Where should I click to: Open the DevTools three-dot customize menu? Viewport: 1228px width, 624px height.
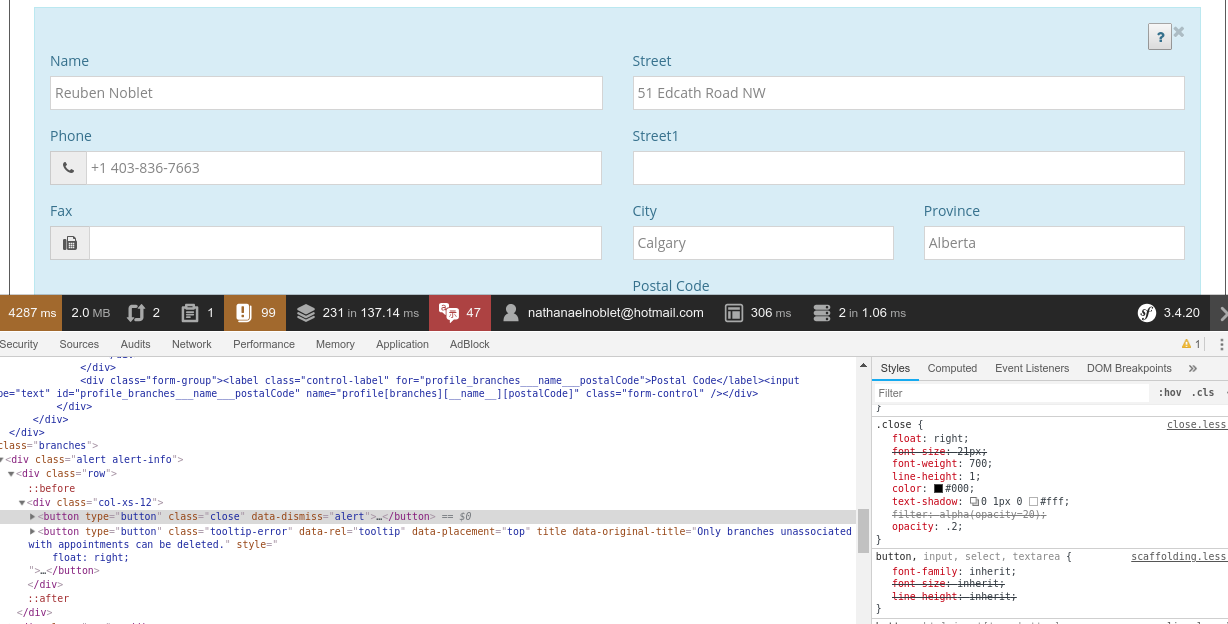pos(1221,344)
